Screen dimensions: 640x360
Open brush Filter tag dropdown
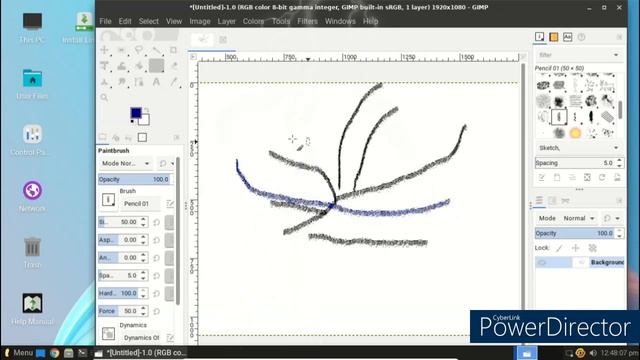click(579, 55)
